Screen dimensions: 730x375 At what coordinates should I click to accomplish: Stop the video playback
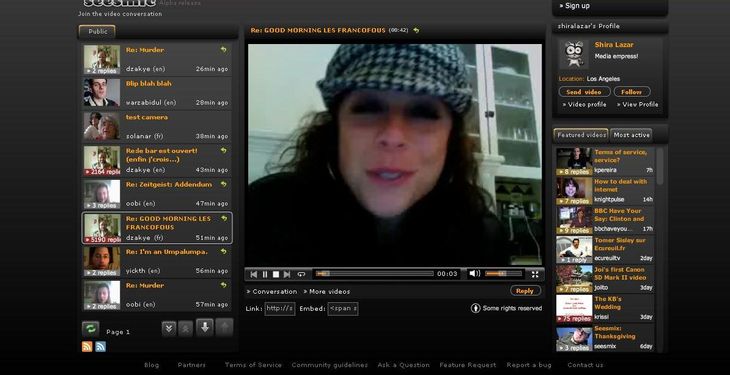(276, 274)
